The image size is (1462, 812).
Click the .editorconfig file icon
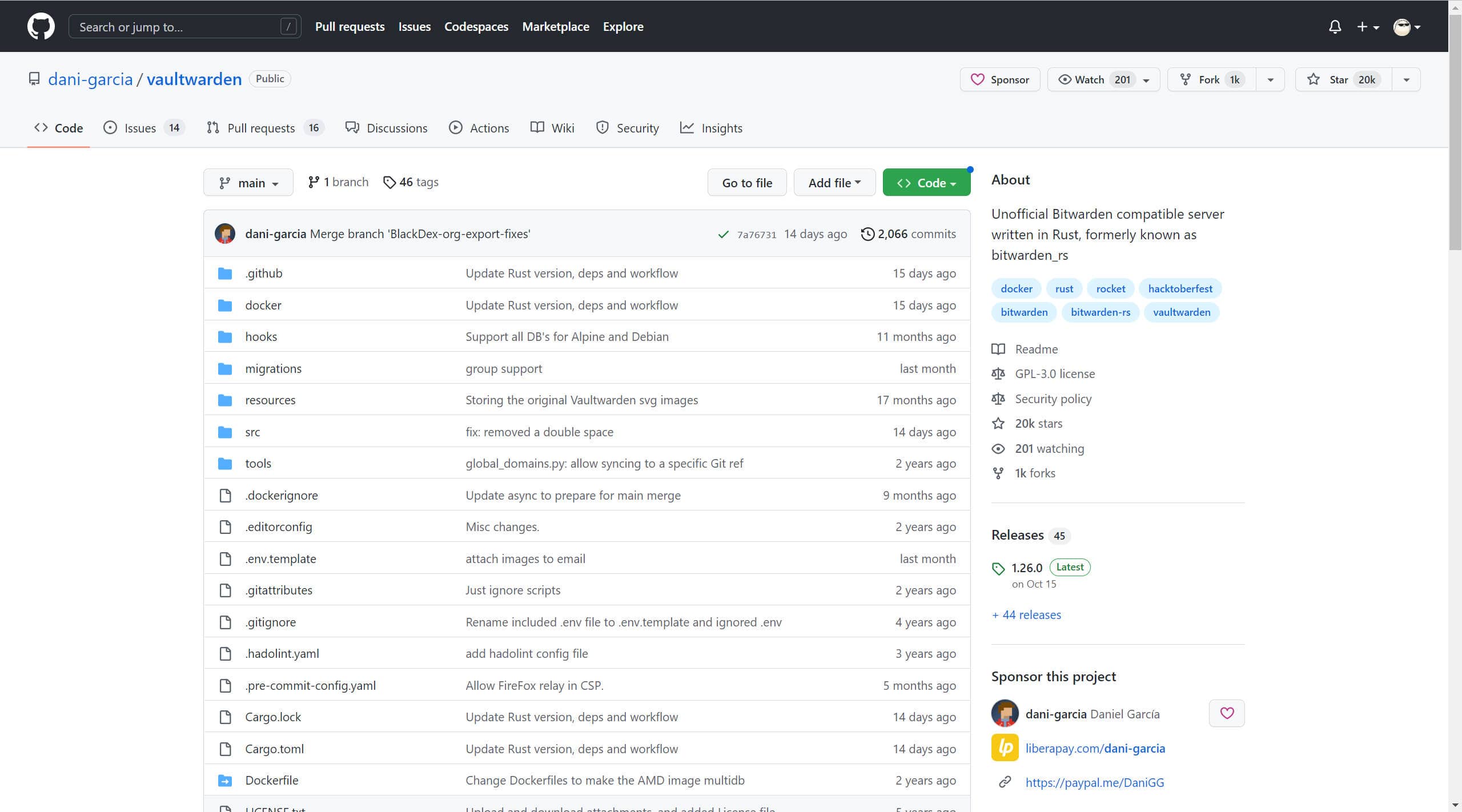pos(226,527)
